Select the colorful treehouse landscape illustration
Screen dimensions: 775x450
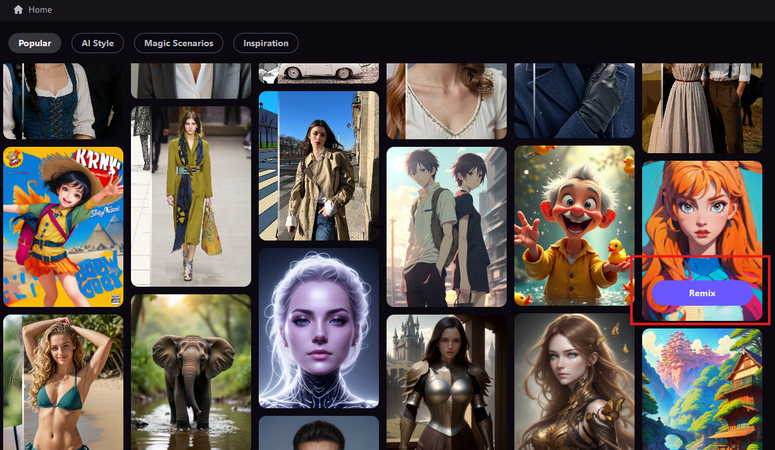[x=702, y=389]
